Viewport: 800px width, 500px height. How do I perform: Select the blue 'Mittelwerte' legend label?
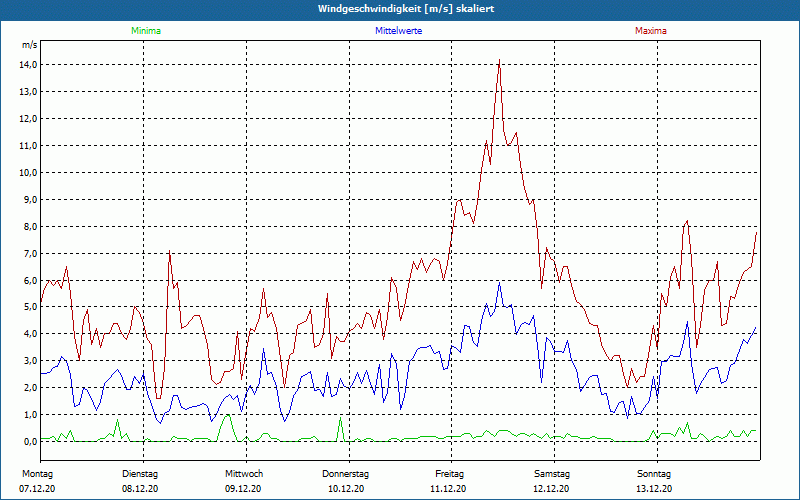pyautogui.click(x=398, y=31)
